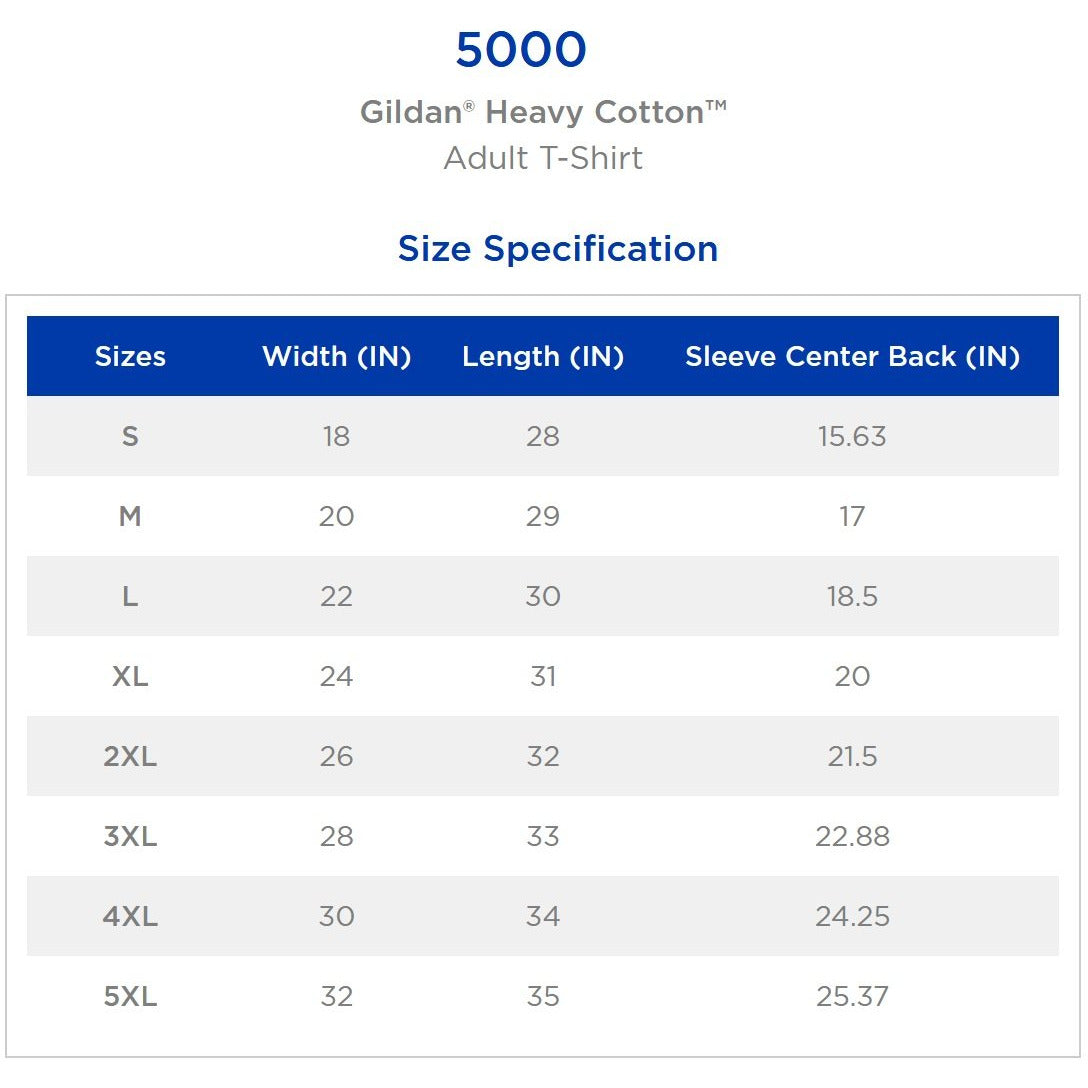Click the "Sleeve Center Back (IN)" header
Viewport: 1088px width, 1088px height.
tap(852, 357)
